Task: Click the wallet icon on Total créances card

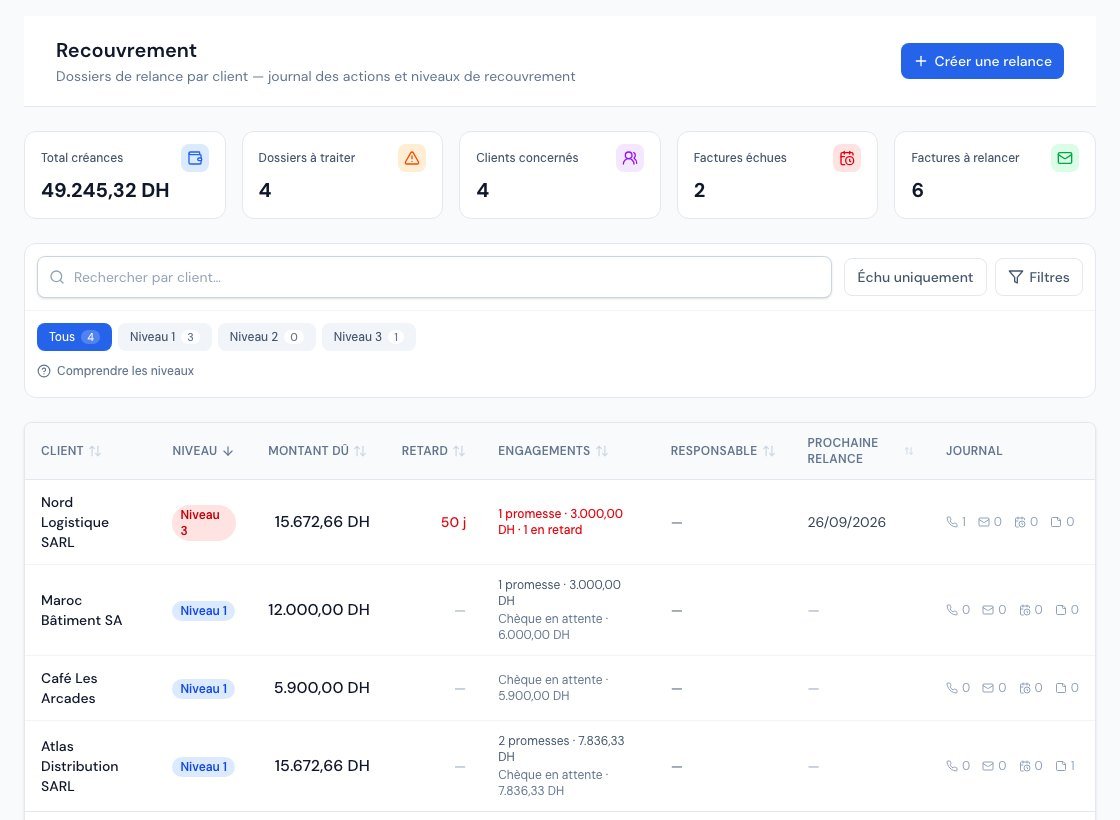Action: (195, 158)
